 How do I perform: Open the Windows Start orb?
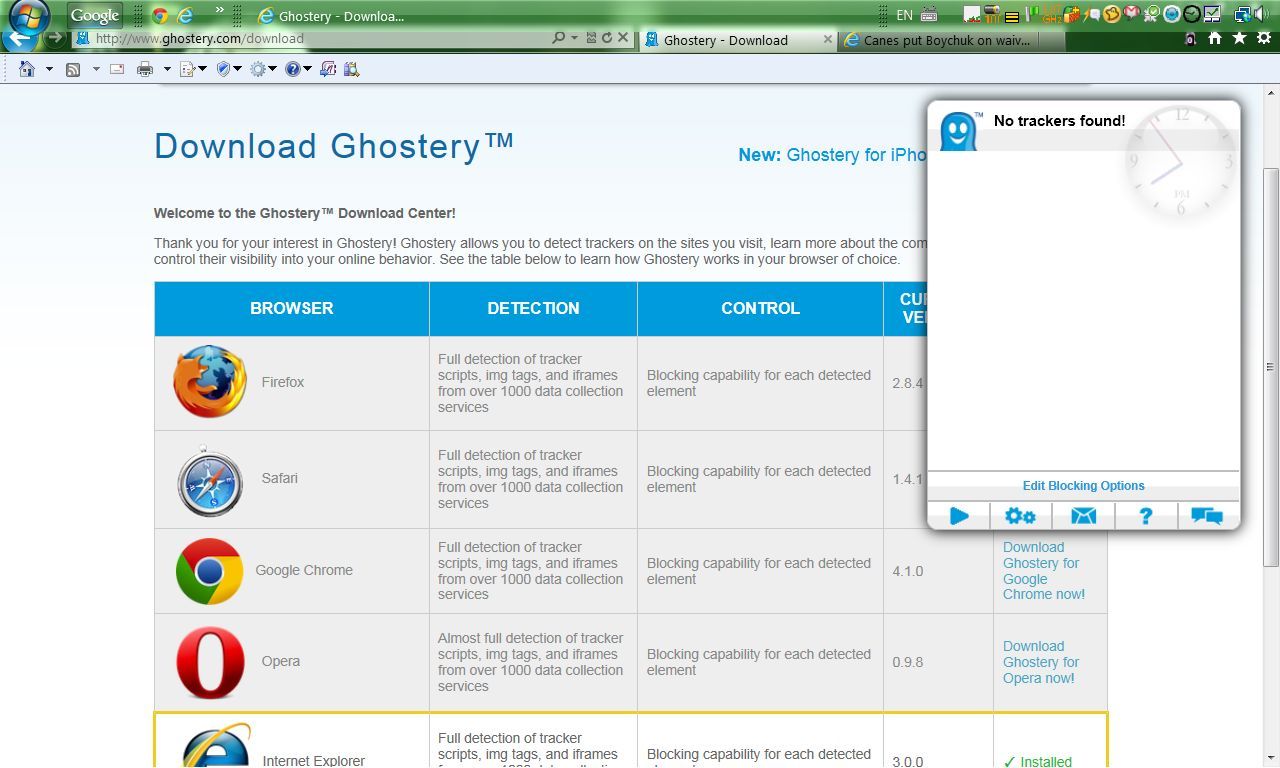[29, 15]
